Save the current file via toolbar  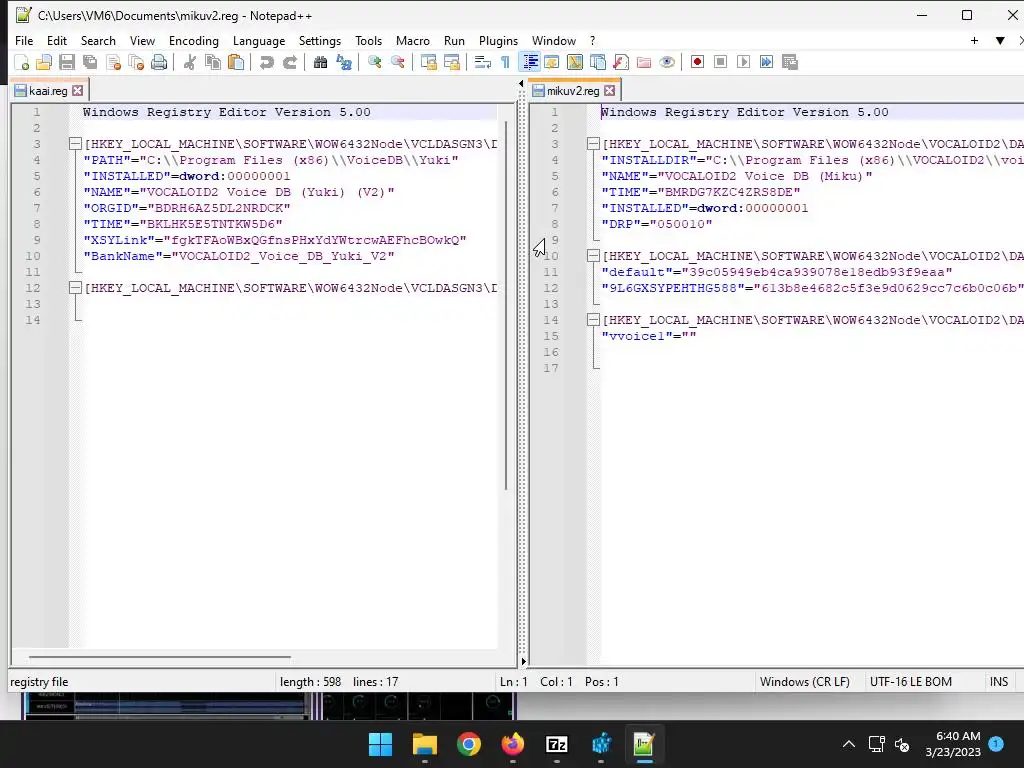pyautogui.click(x=67, y=62)
